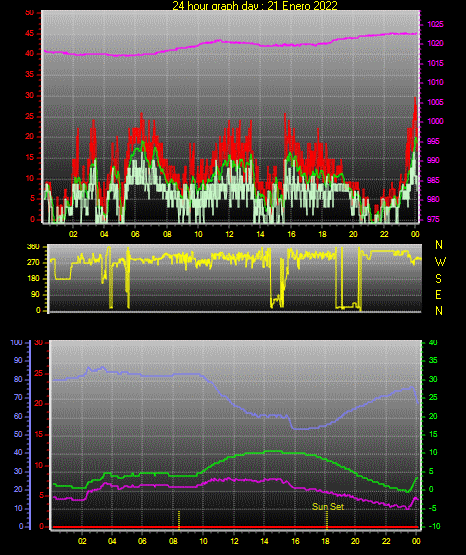
Task: Select the 1000 pressure axis label
Action: pyautogui.click(x=435, y=121)
